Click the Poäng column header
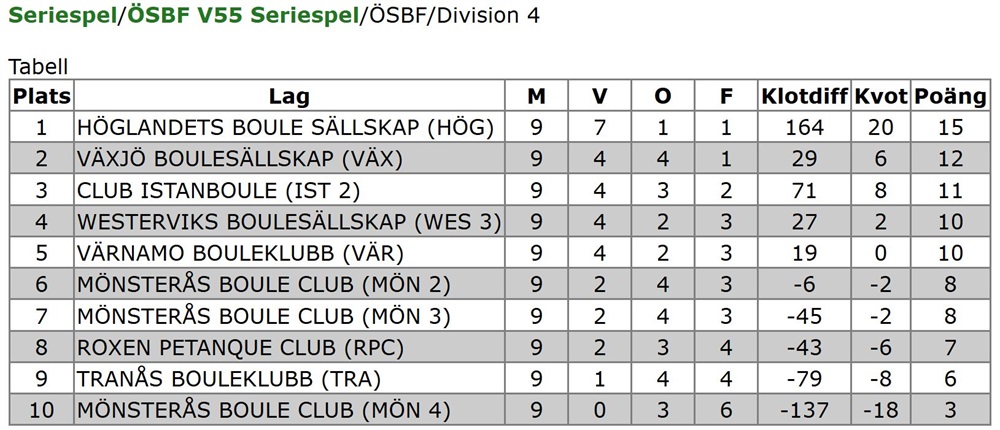Screen dimensions: 1000x430 click(950, 96)
